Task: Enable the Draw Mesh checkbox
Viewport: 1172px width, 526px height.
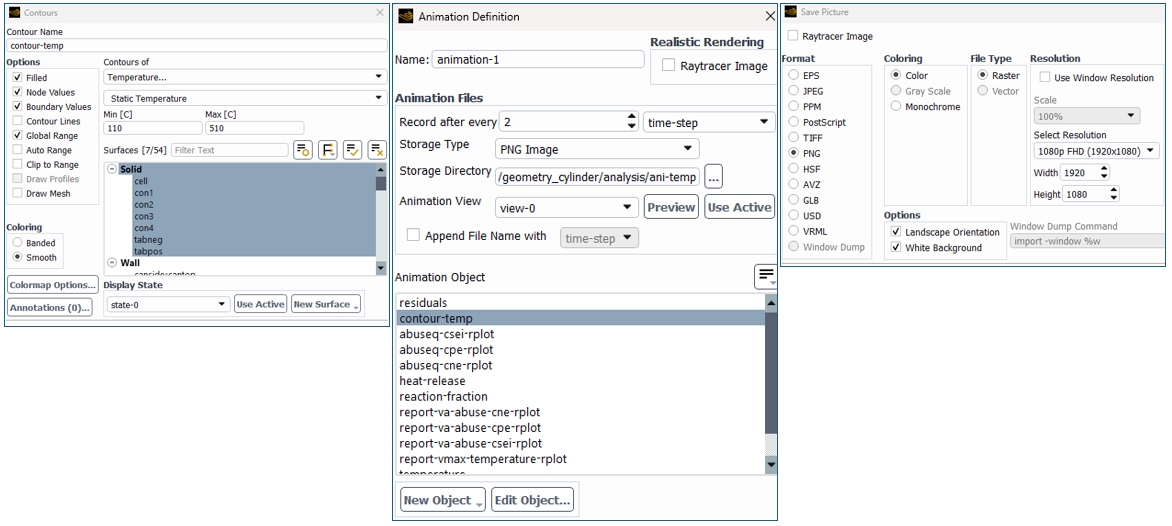Action: (17, 194)
